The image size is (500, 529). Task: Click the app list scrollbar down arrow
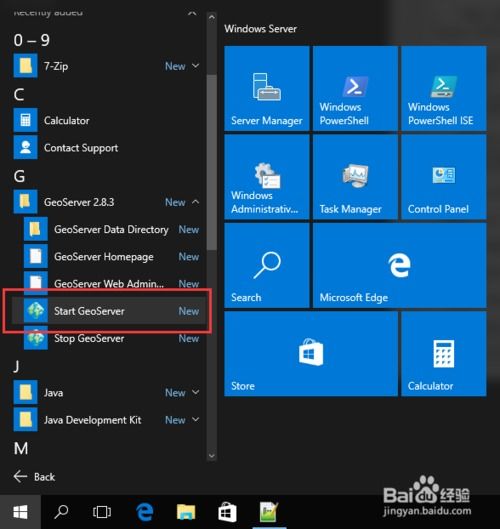coord(212,455)
